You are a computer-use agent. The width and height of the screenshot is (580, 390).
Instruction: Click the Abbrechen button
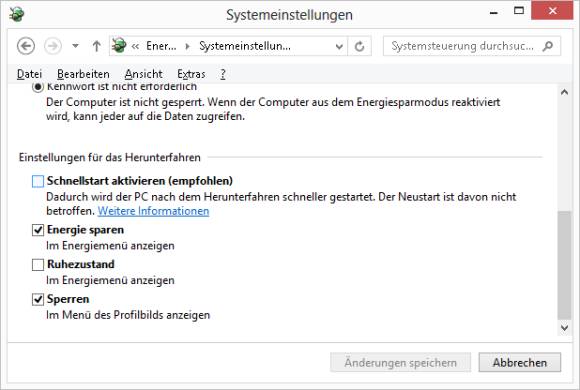coord(520,362)
